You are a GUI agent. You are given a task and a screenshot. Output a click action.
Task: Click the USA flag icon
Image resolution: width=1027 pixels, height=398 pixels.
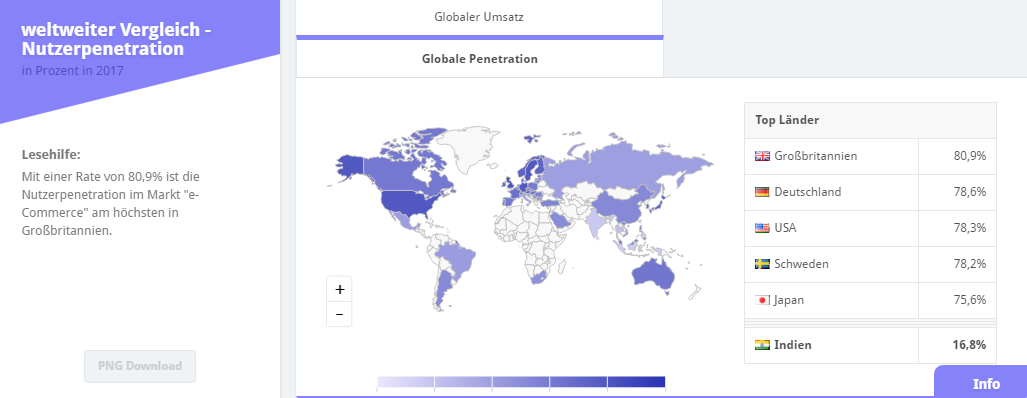click(x=762, y=228)
